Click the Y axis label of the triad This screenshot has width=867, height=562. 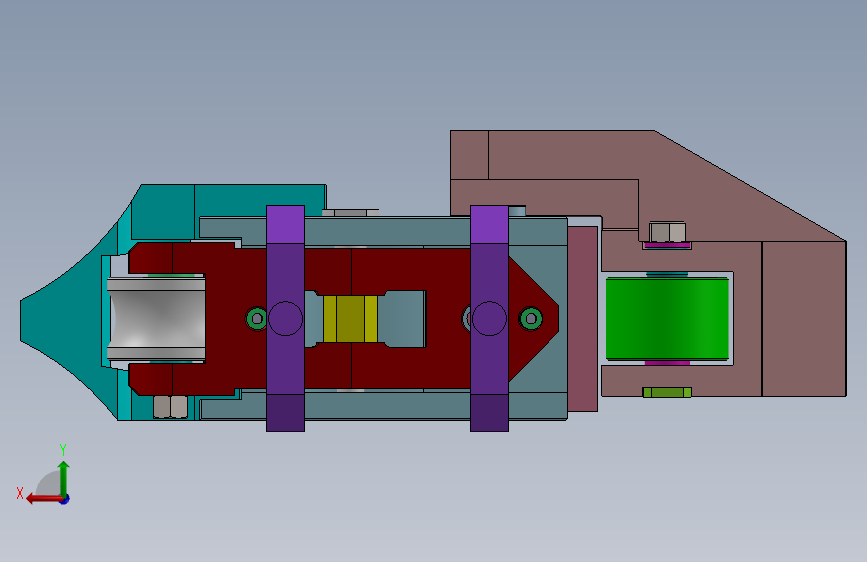point(63,450)
